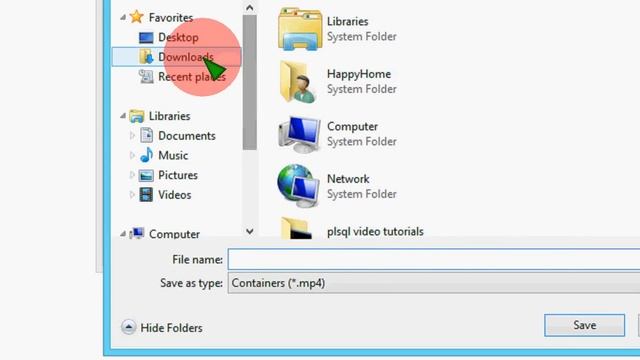Click the sidebar scrollbar down arrow
The image size is (640, 360).
point(249,231)
